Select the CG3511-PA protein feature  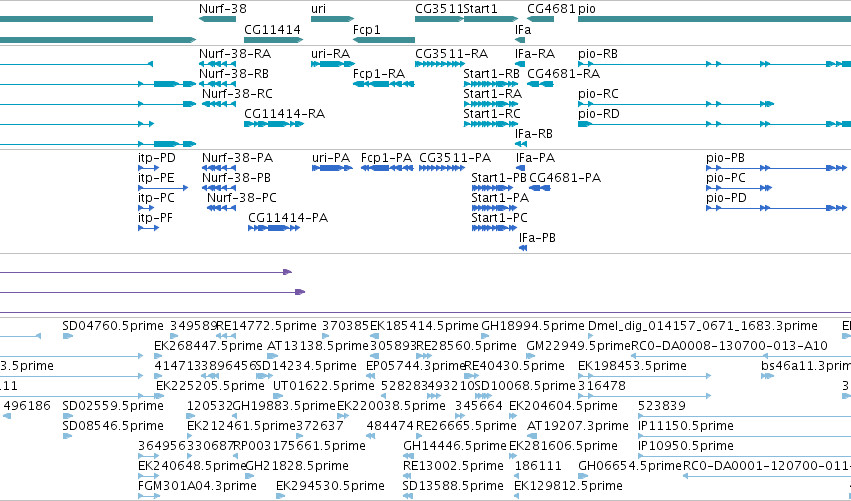tap(442, 168)
